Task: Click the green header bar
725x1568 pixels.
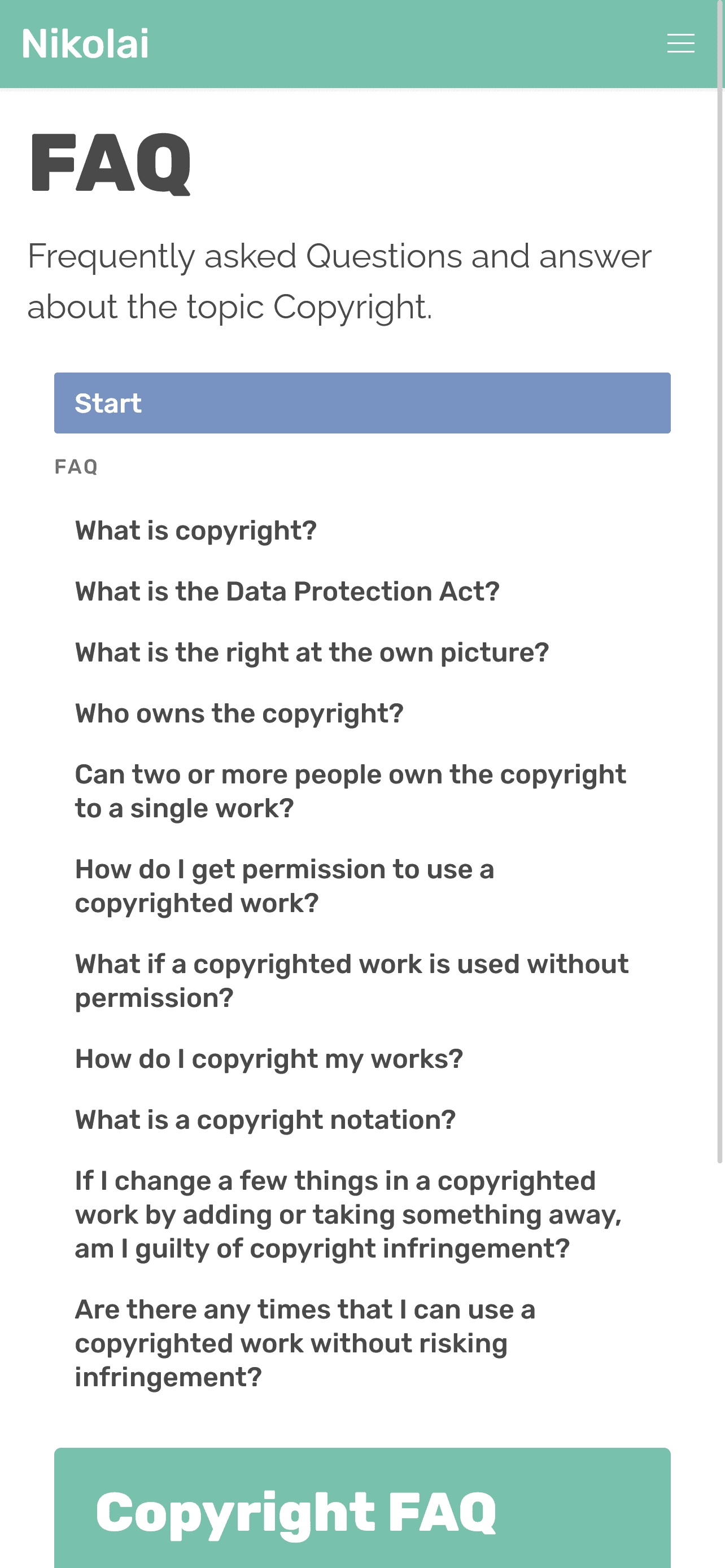Action: pos(362,42)
